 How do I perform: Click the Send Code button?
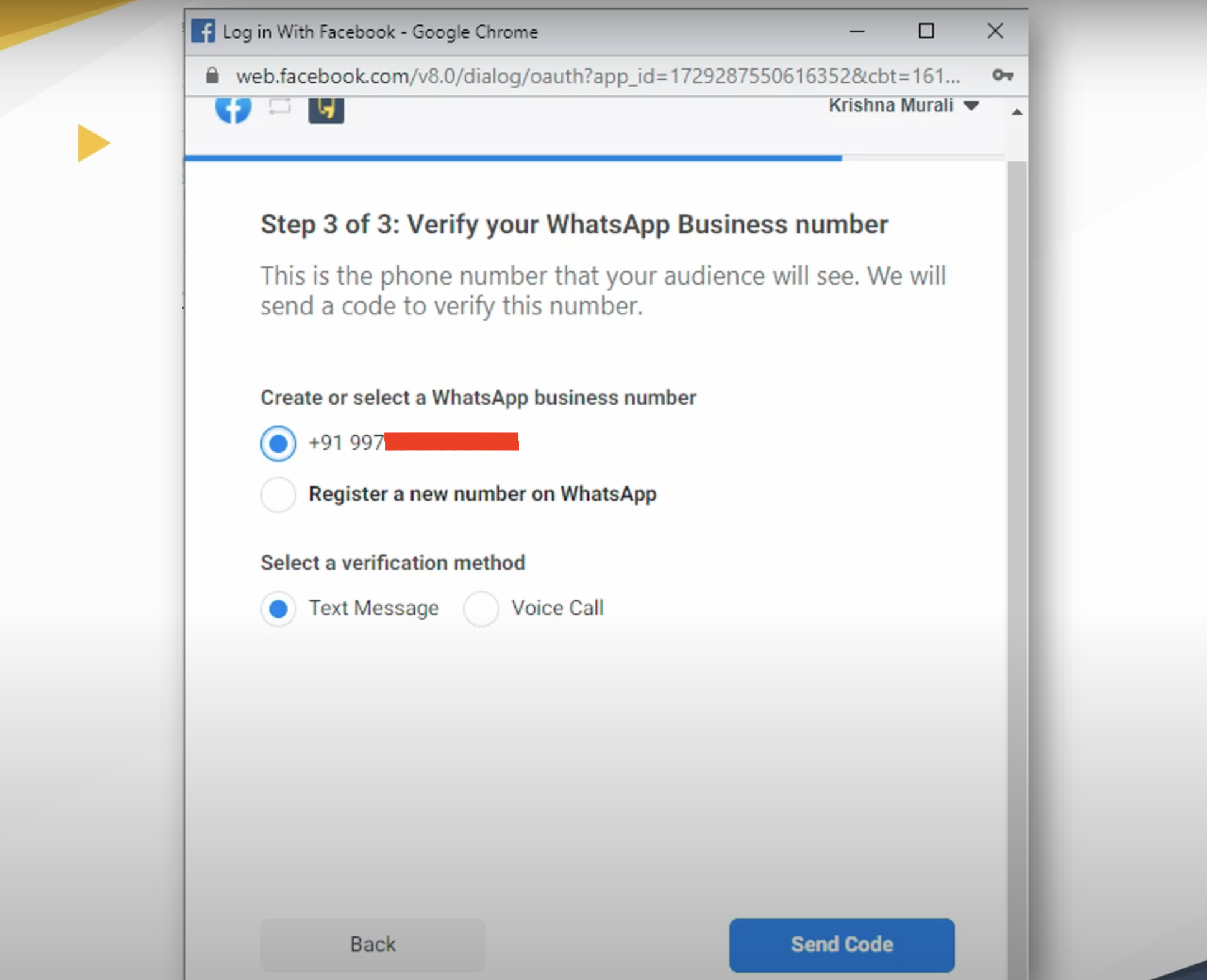click(841, 945)
